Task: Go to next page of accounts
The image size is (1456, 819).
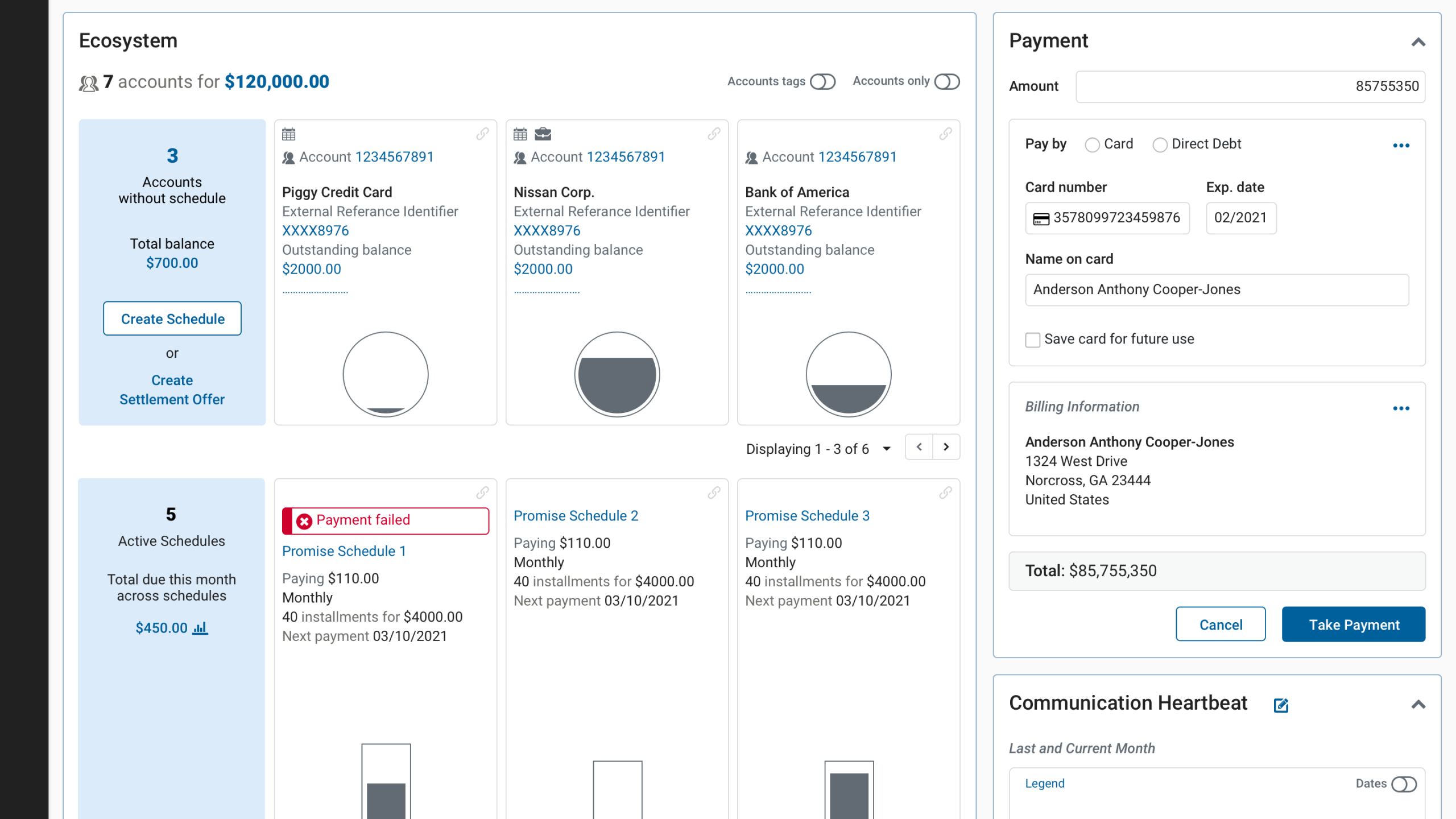Action: tap(946, 447)
